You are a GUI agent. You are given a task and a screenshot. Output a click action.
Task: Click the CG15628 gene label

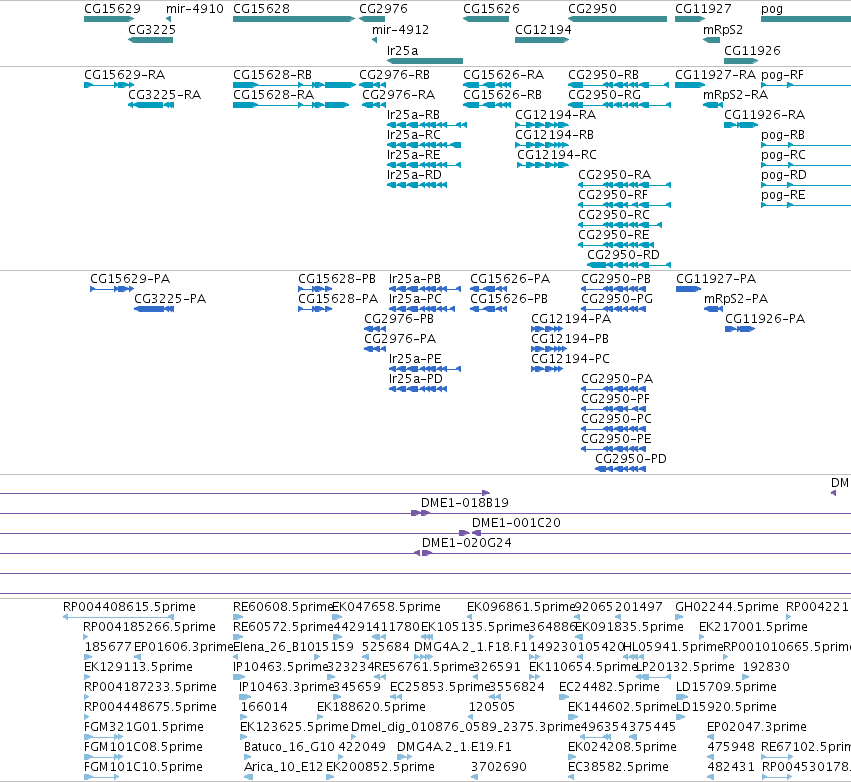click(262, 9)
